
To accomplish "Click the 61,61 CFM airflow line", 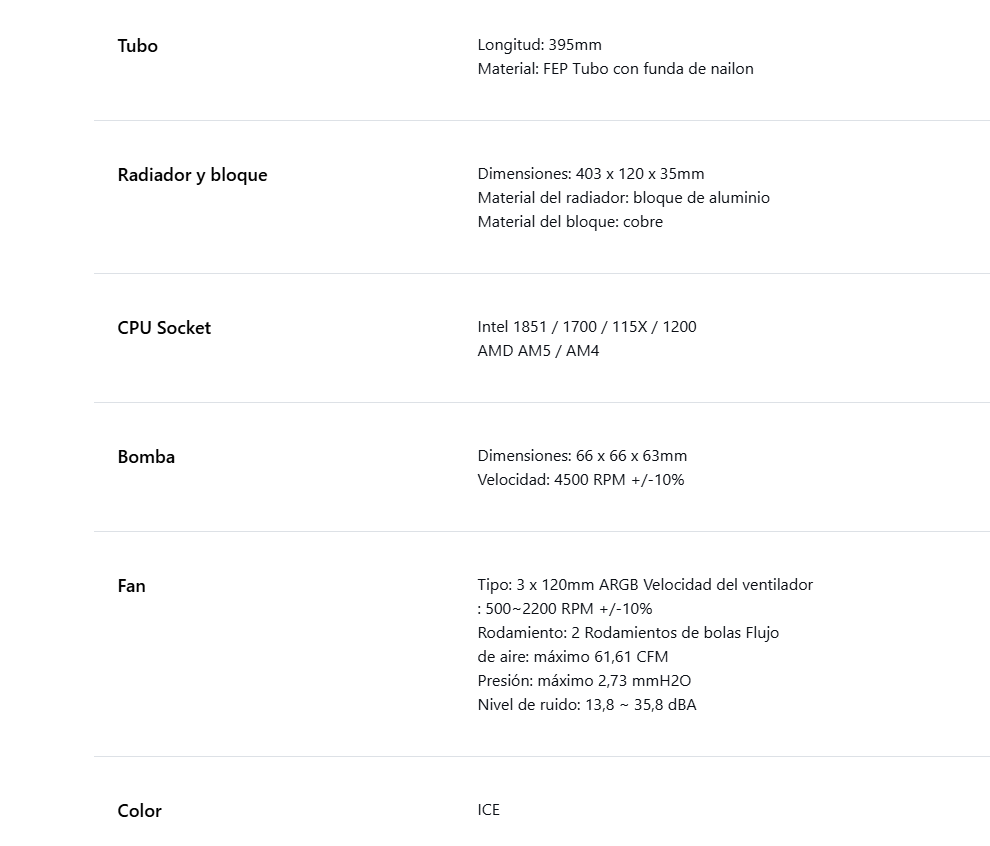I will point(572,657).
